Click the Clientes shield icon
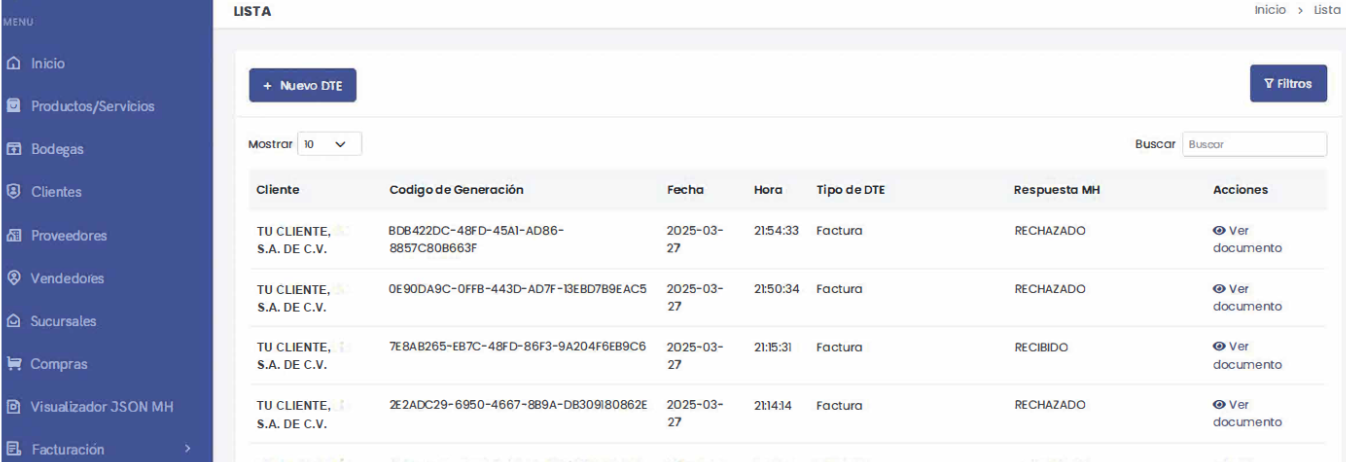Image resolution: width=1346 pixels, height=462 pixels. [13, 192]
